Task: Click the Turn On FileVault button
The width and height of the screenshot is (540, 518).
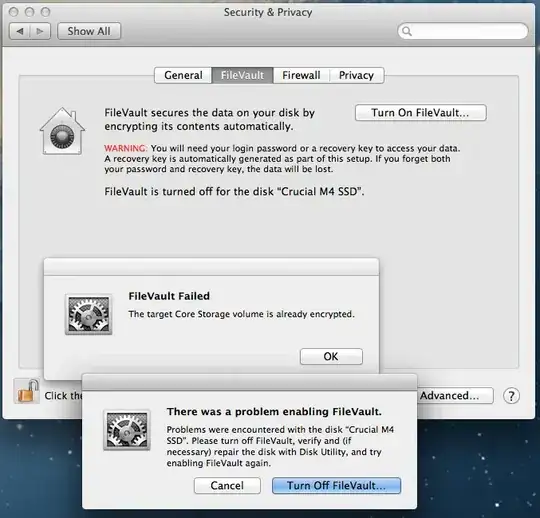Action: coord(420,113)
